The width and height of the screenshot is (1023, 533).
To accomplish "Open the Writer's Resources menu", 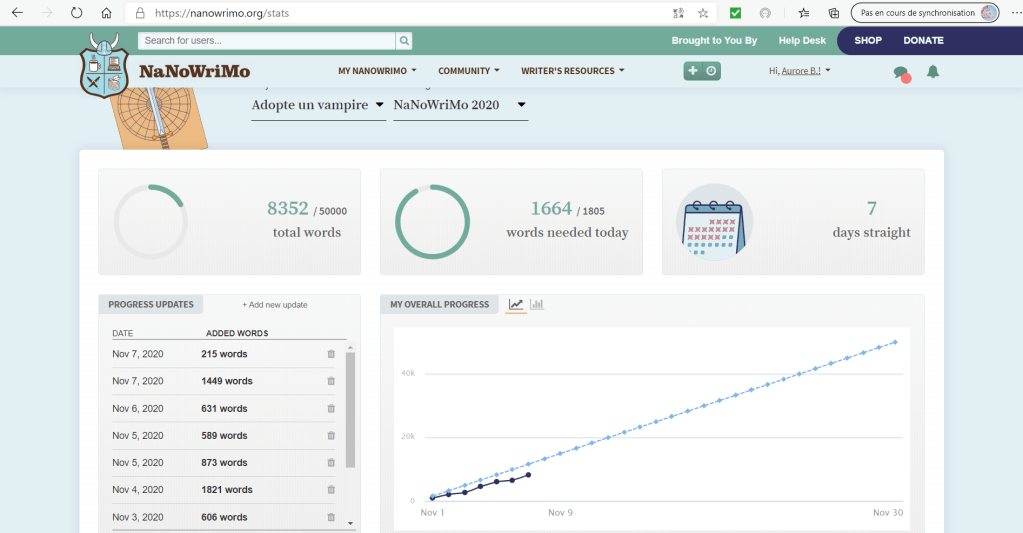I will click(572, 71).
